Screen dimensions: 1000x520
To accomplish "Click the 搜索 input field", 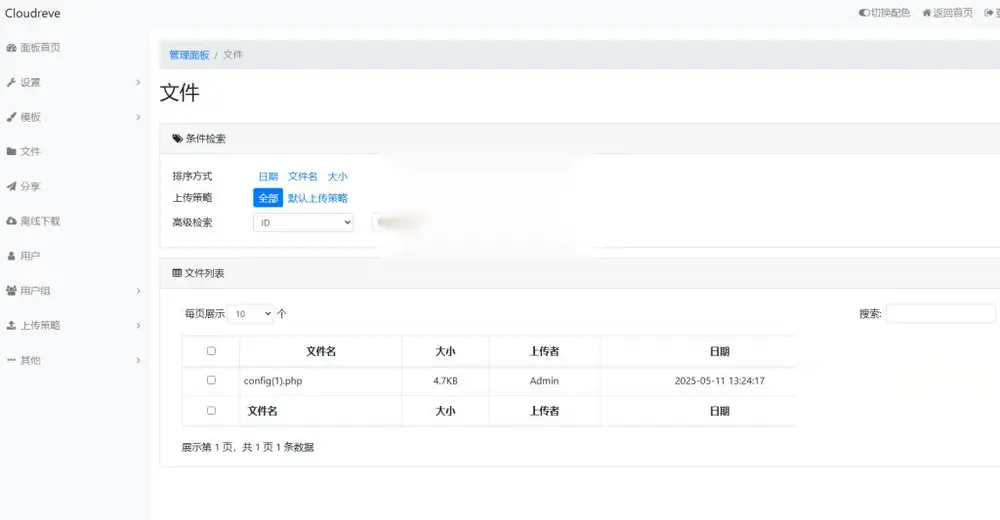I will [941, 314].
